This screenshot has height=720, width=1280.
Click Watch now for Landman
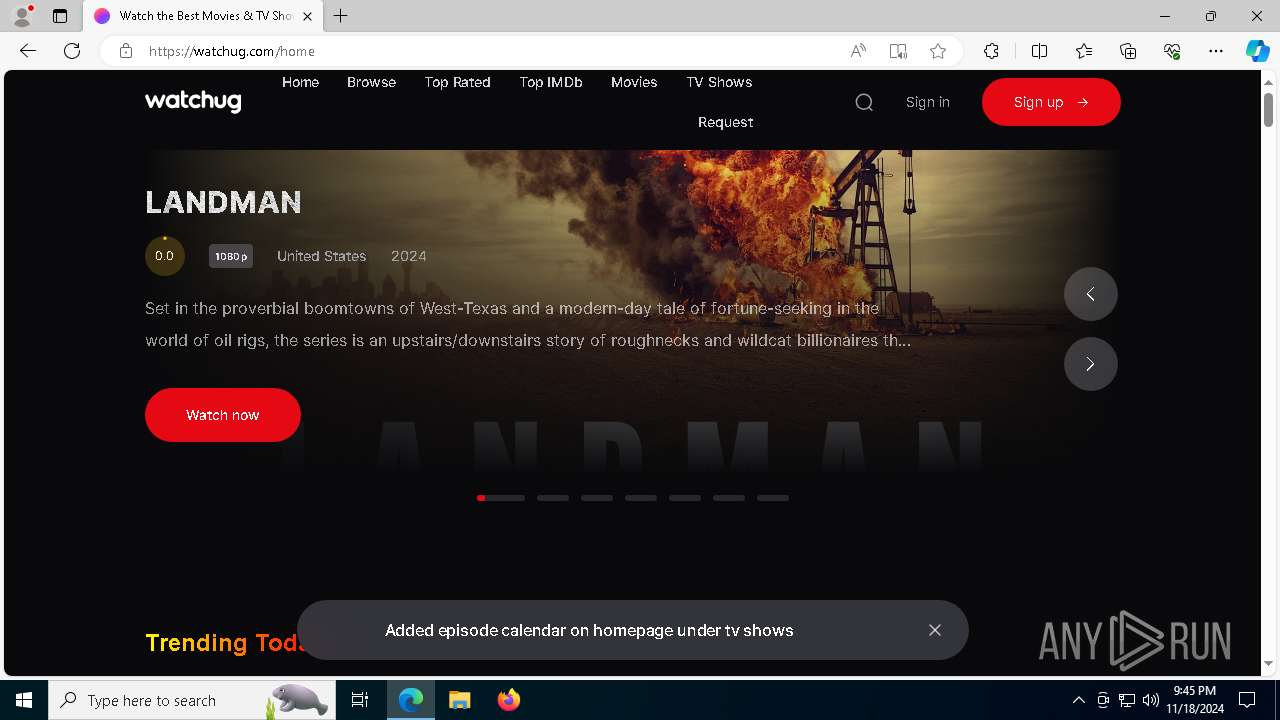click(223, 415)
